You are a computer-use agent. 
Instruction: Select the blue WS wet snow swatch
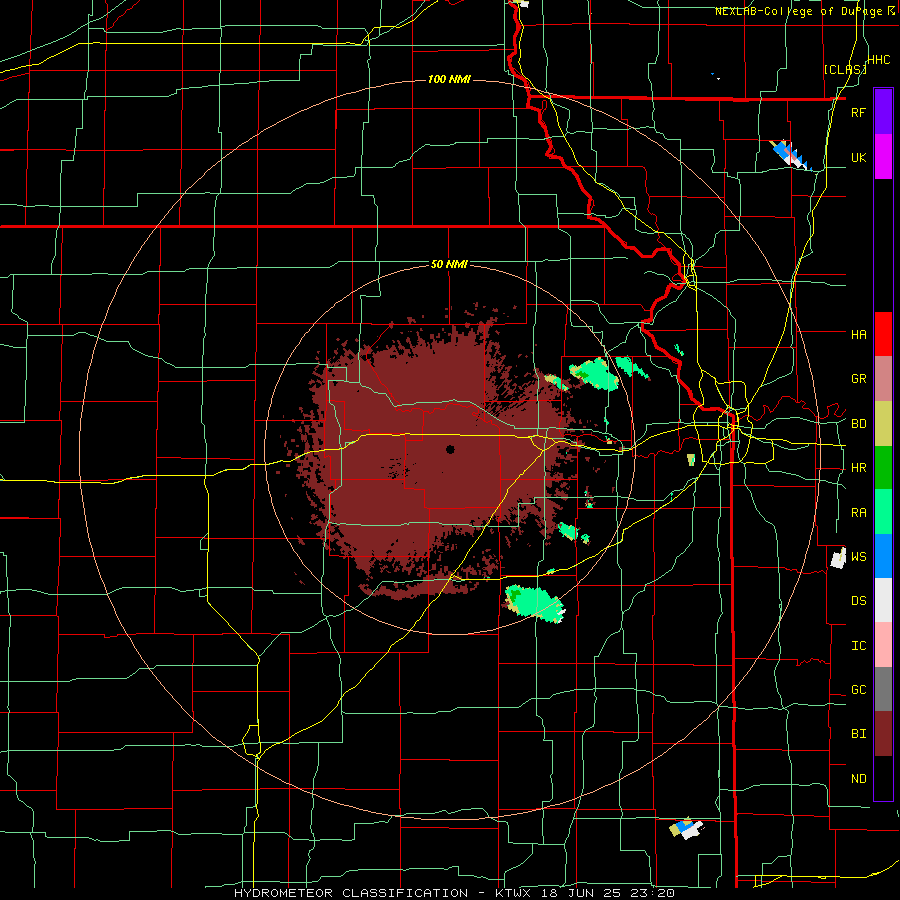[x=883, y=556]
